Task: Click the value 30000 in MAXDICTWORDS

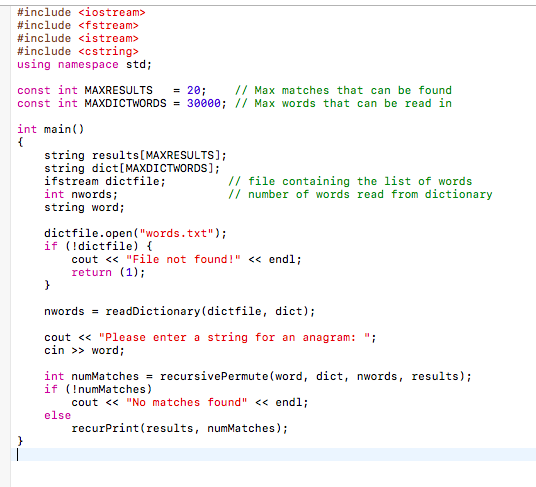Action: [204, 103]
